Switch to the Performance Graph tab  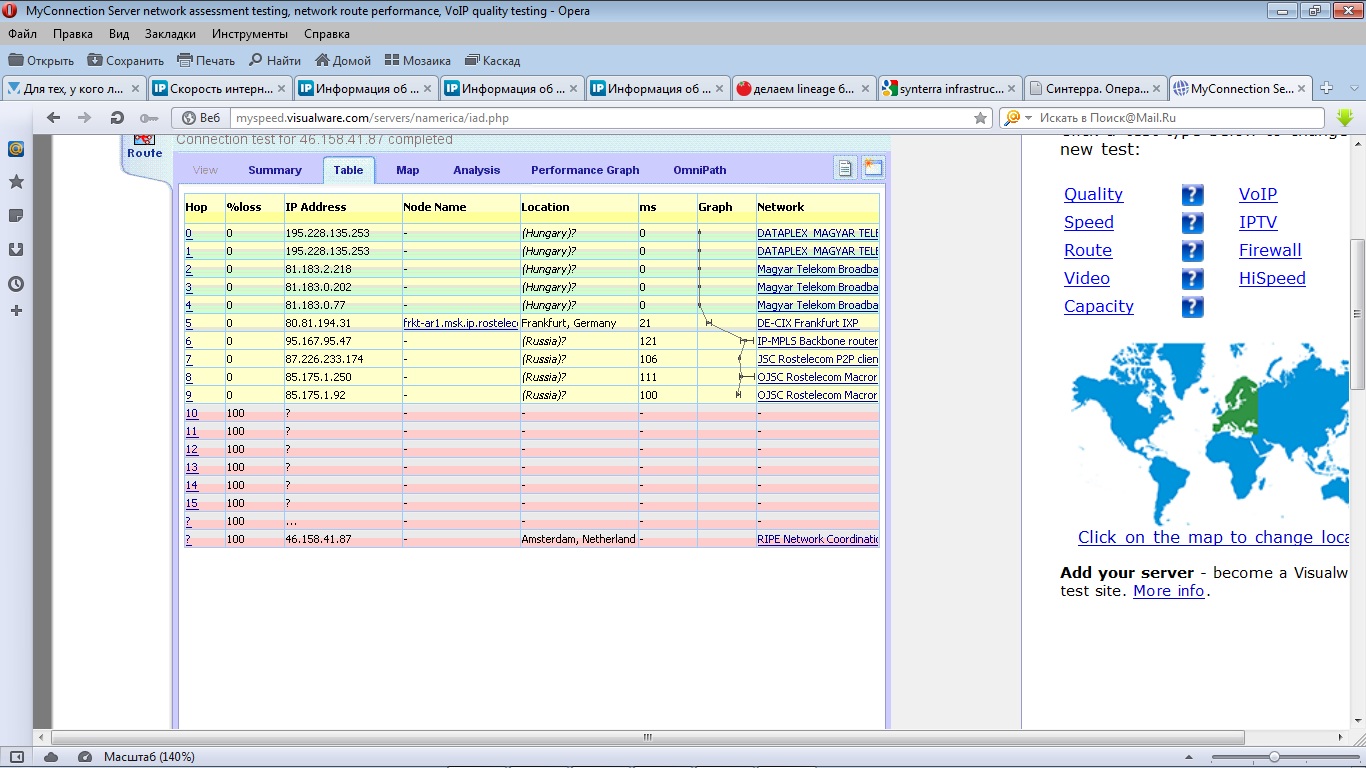(x=585, y=170)
